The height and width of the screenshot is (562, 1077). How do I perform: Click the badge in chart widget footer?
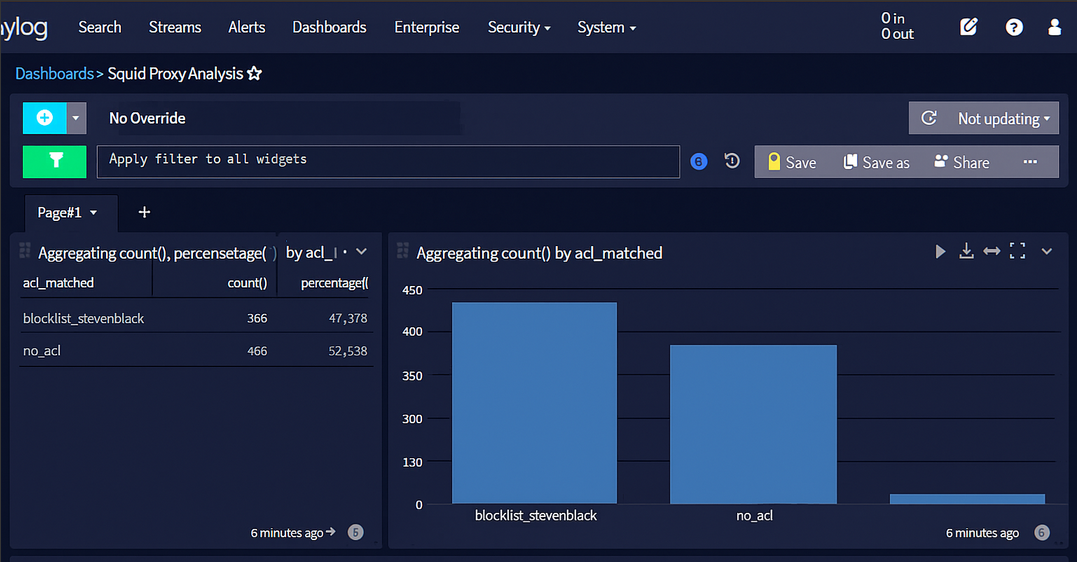[1042, 532]
